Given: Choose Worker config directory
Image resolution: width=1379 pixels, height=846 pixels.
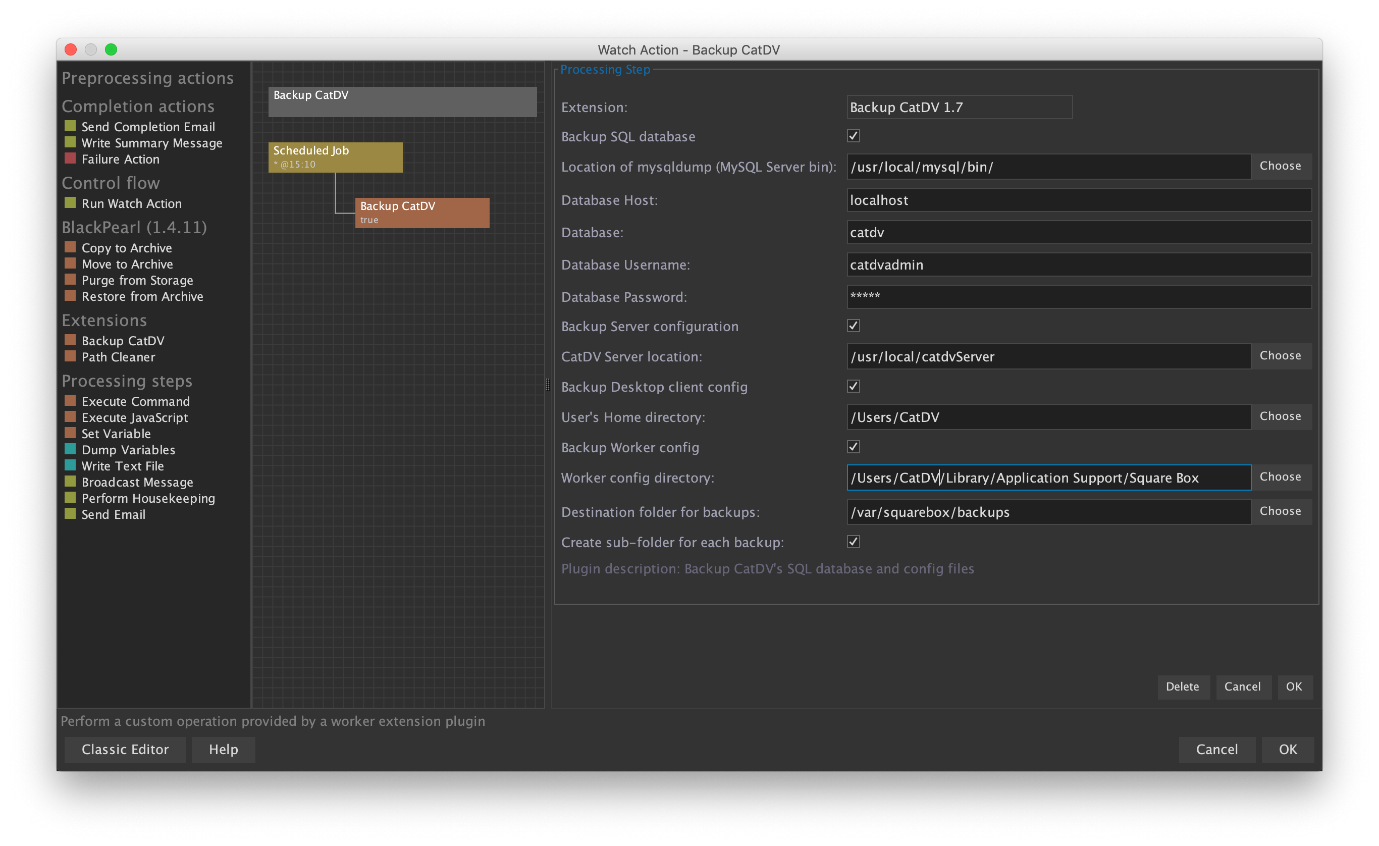Looking at the screenshot, I should [1280, 477].
